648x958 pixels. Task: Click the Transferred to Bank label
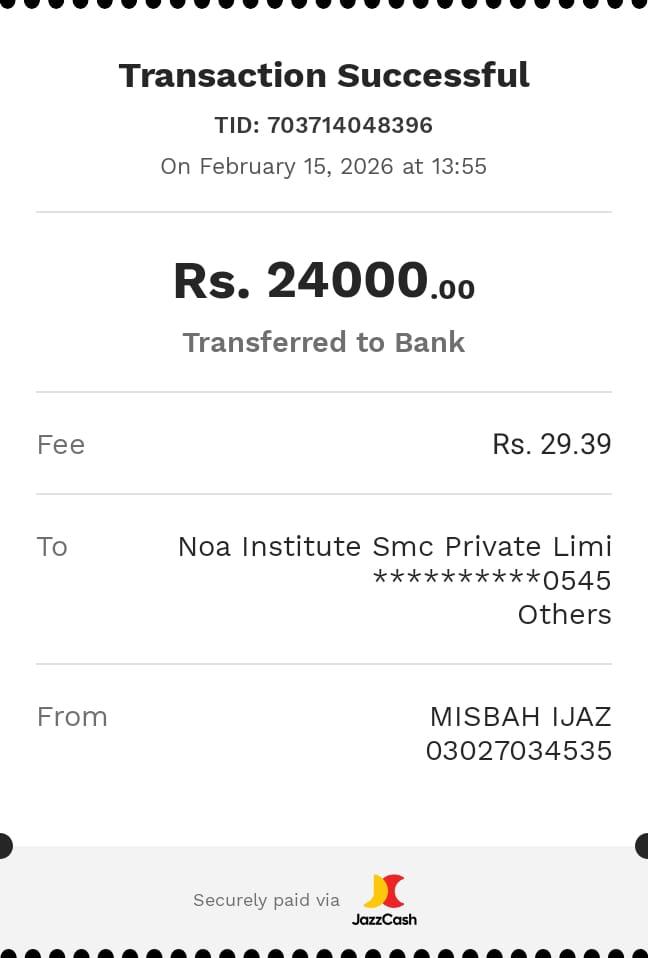point(324,342)
